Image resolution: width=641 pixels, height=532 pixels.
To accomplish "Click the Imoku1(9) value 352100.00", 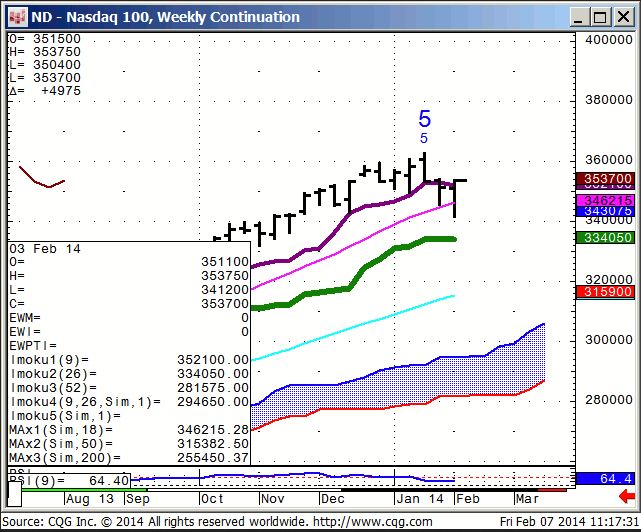I will [213, 359].
